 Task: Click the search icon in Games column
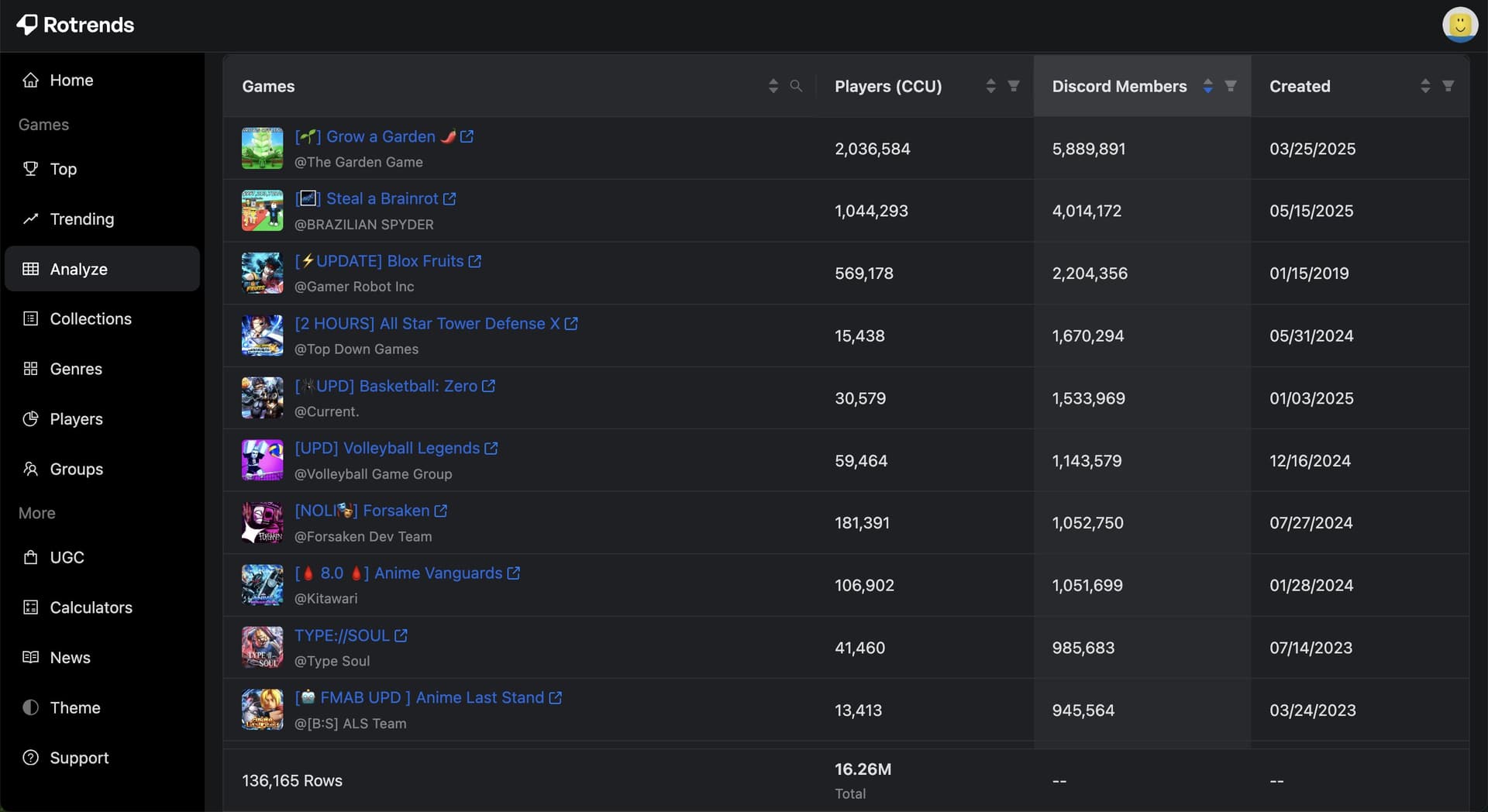[796, 86]
